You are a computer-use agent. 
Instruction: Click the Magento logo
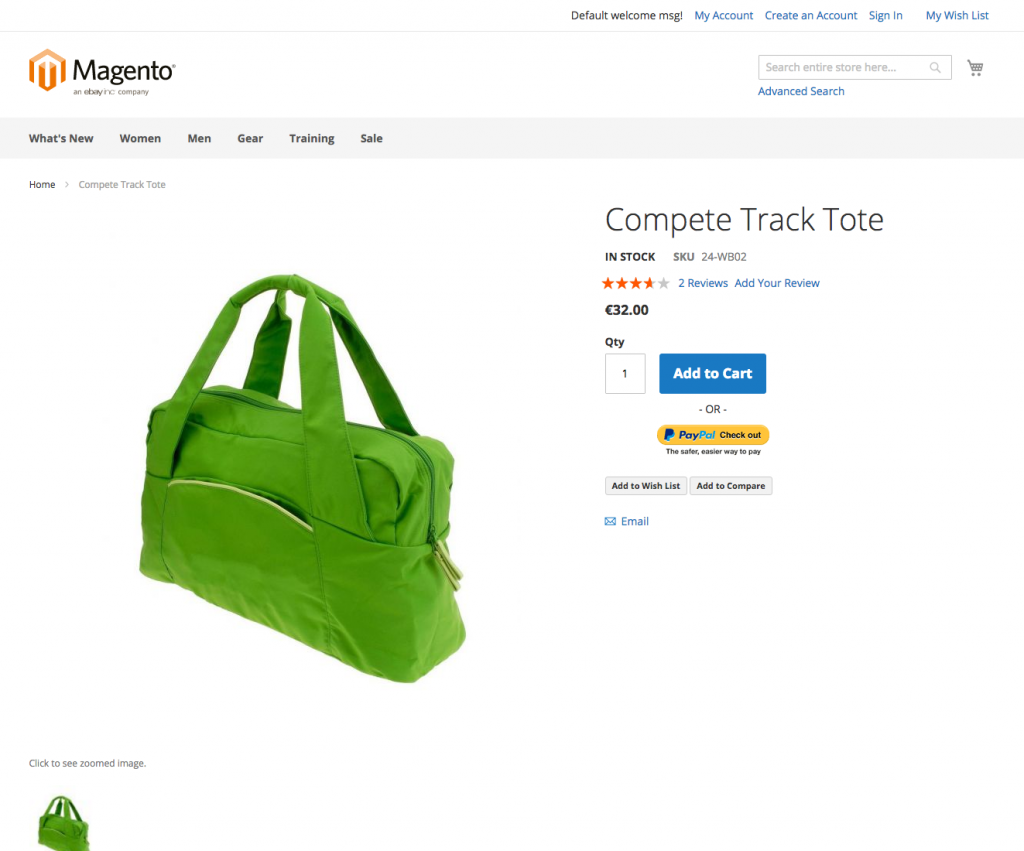(102, 72)
